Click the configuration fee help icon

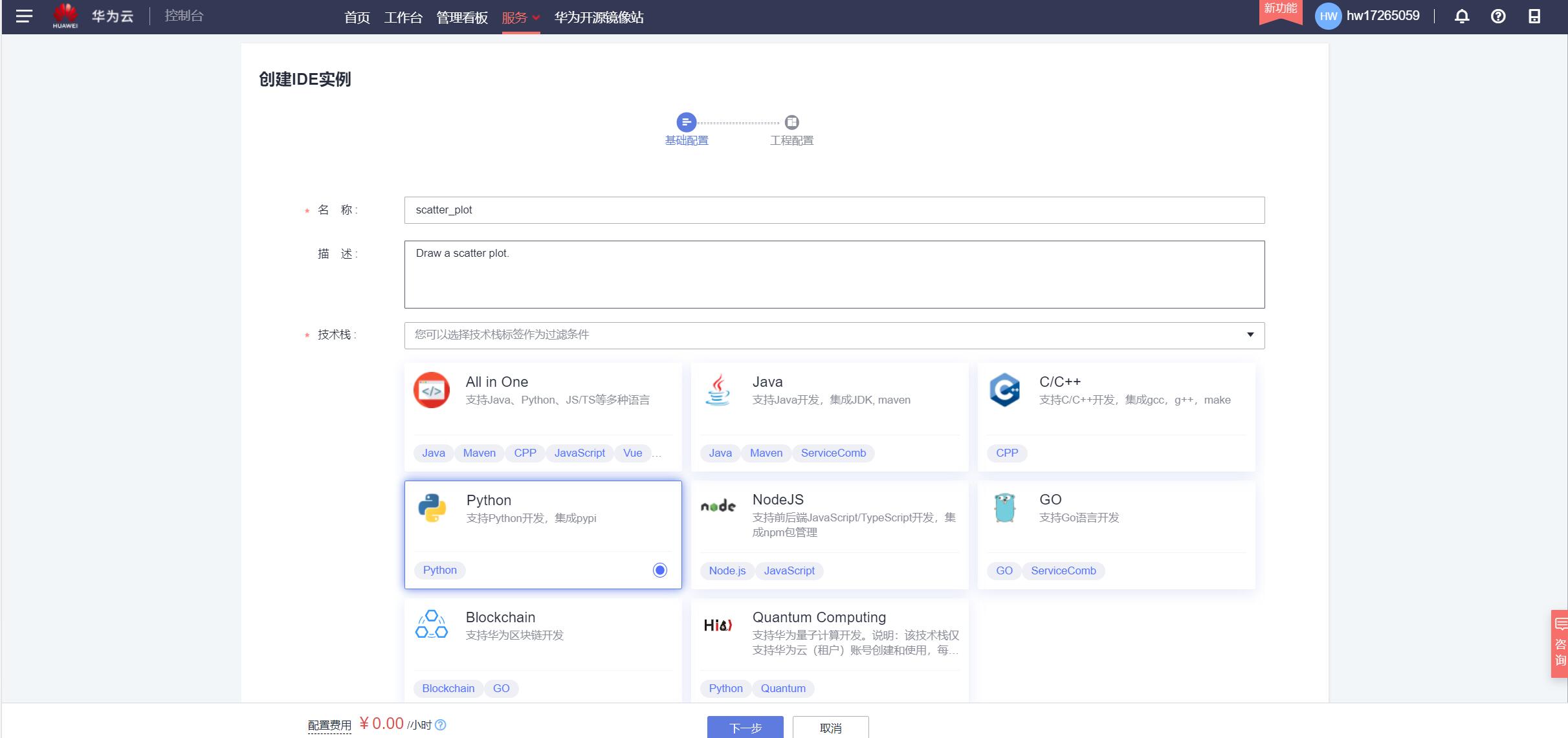(x=441, y=724)
